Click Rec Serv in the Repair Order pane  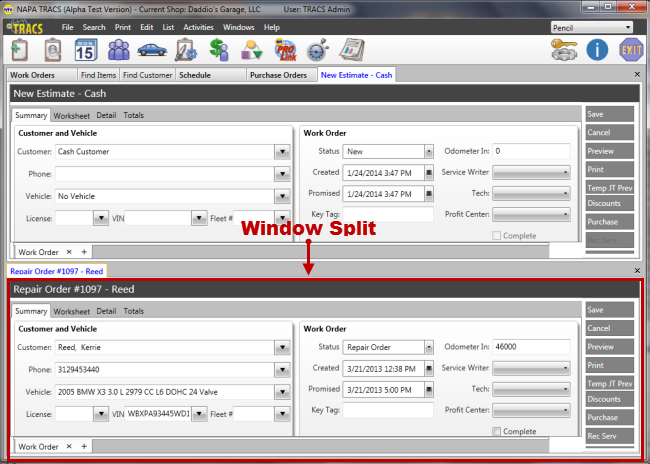[x=609, y=436]
